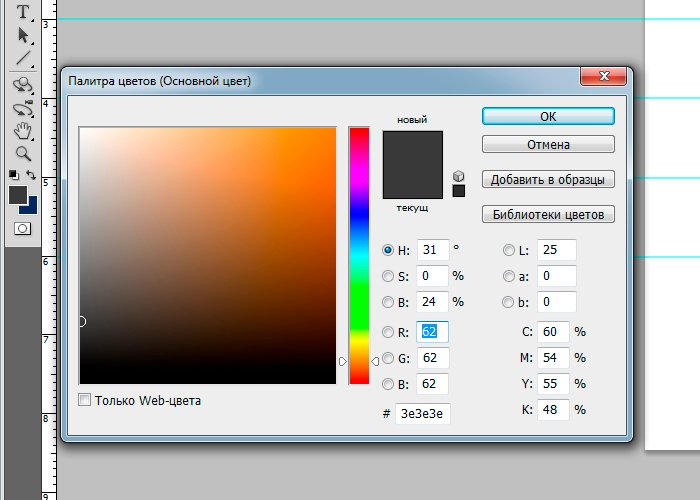Enable the Только Web-цвета checkbox
The height and width of the screenshot is (500, 700).
tap(85, 400)
